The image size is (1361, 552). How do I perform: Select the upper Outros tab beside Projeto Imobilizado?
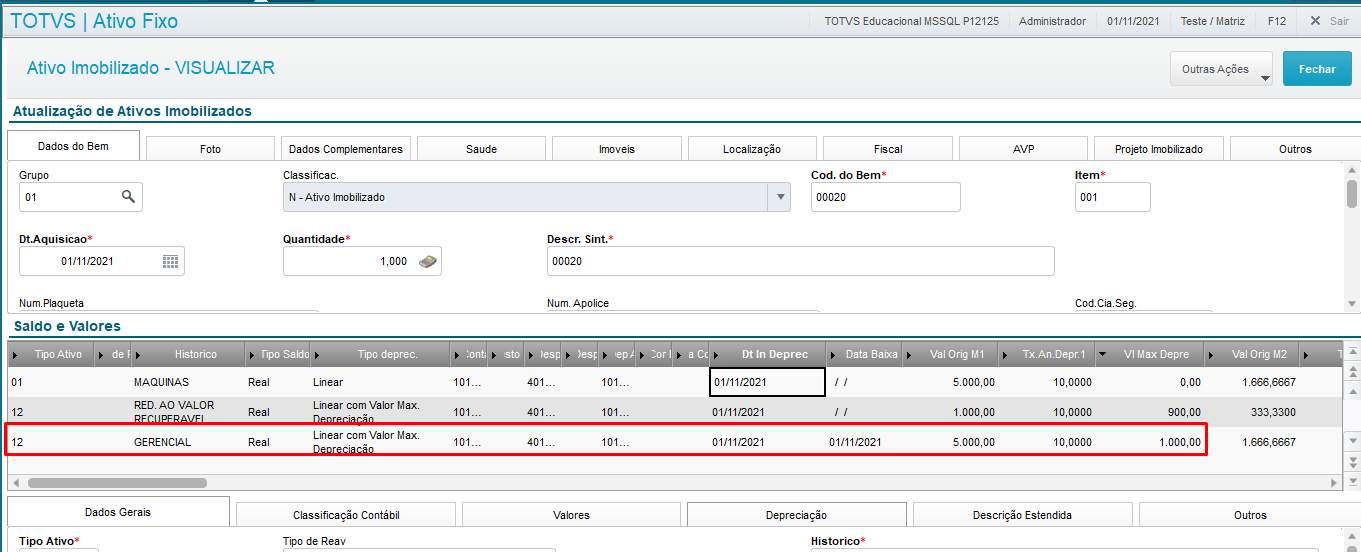1295,149
